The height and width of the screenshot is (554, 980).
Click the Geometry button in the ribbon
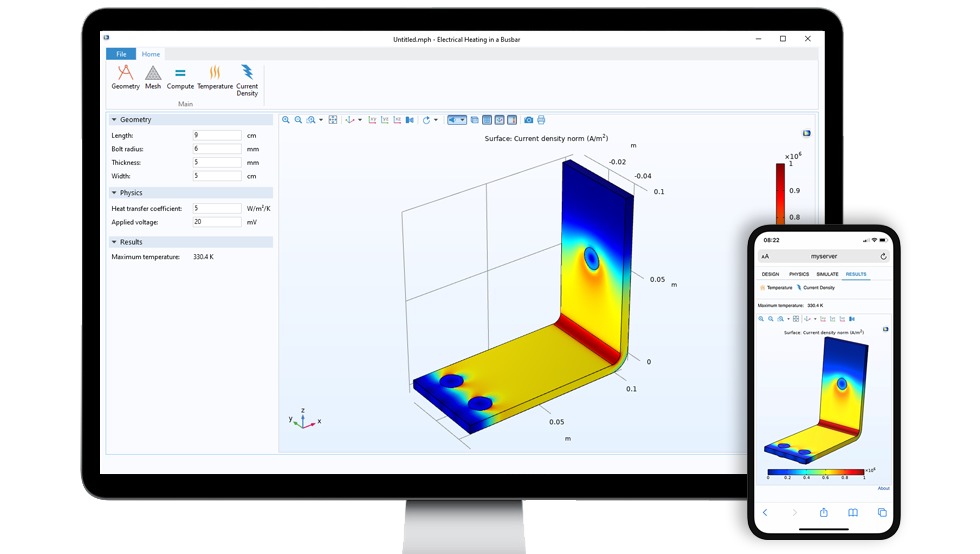coord(125,76)
